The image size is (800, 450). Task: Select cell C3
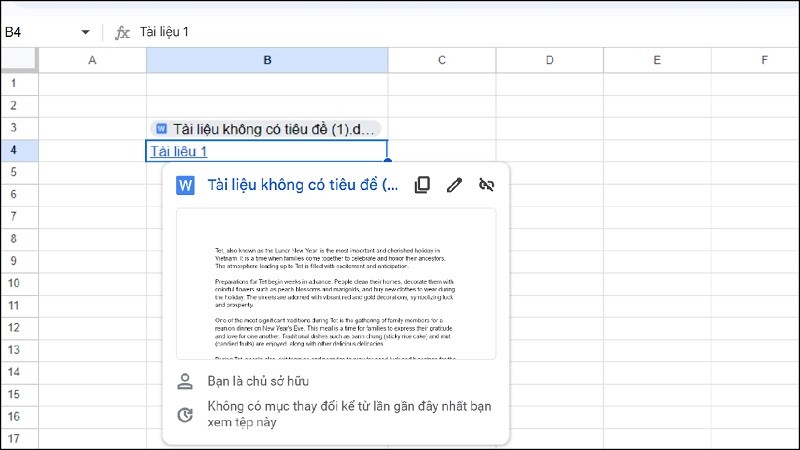pos(442,128)
